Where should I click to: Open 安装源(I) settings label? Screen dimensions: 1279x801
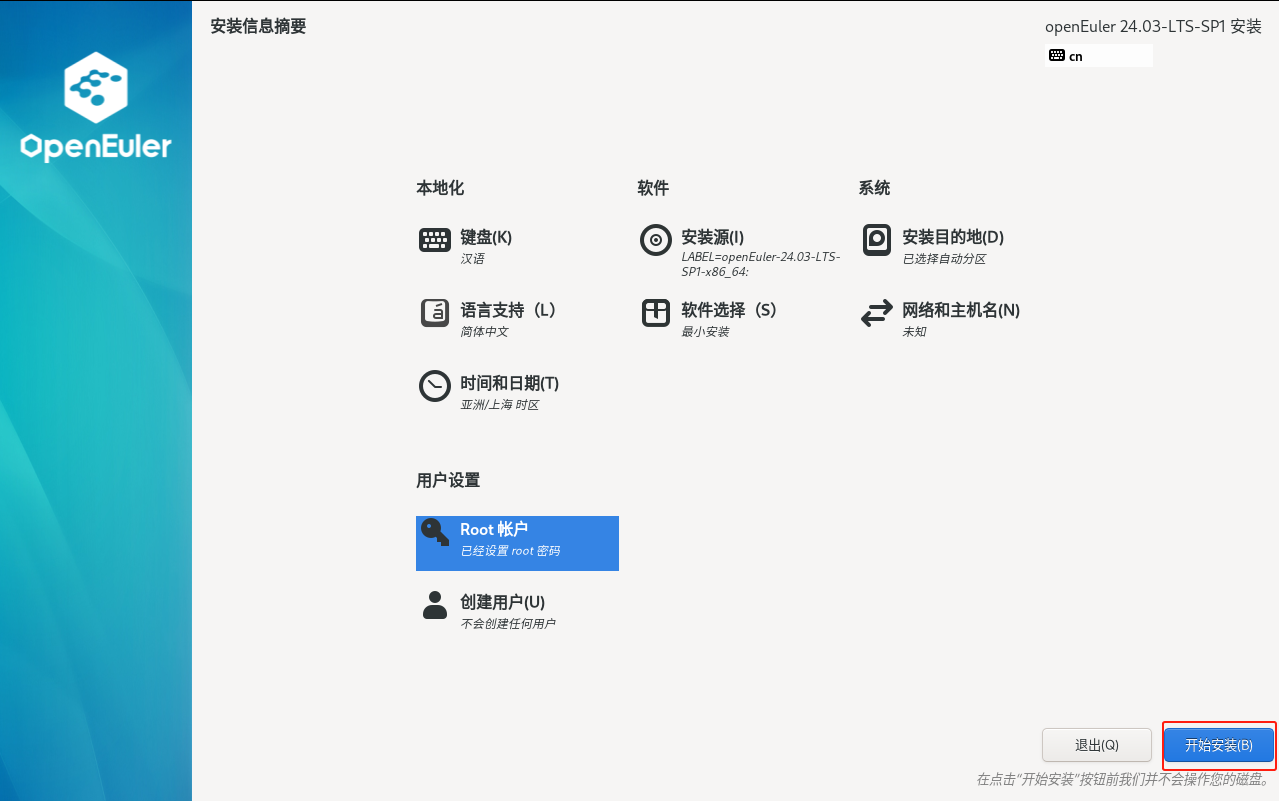point(712,237)
